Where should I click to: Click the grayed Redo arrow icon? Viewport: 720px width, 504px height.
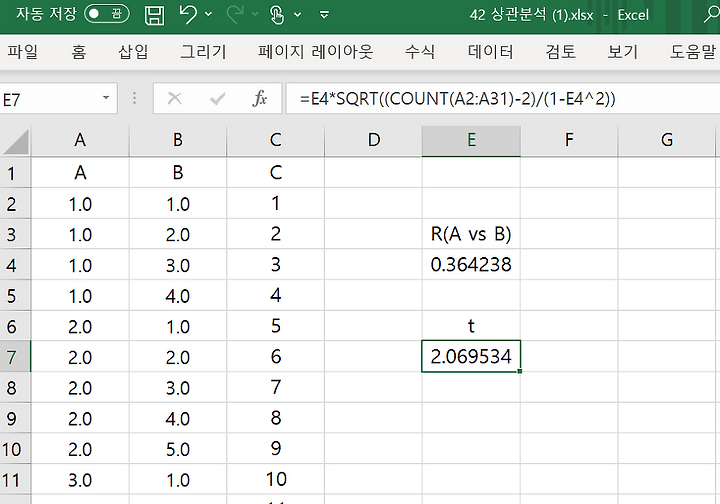235,14
